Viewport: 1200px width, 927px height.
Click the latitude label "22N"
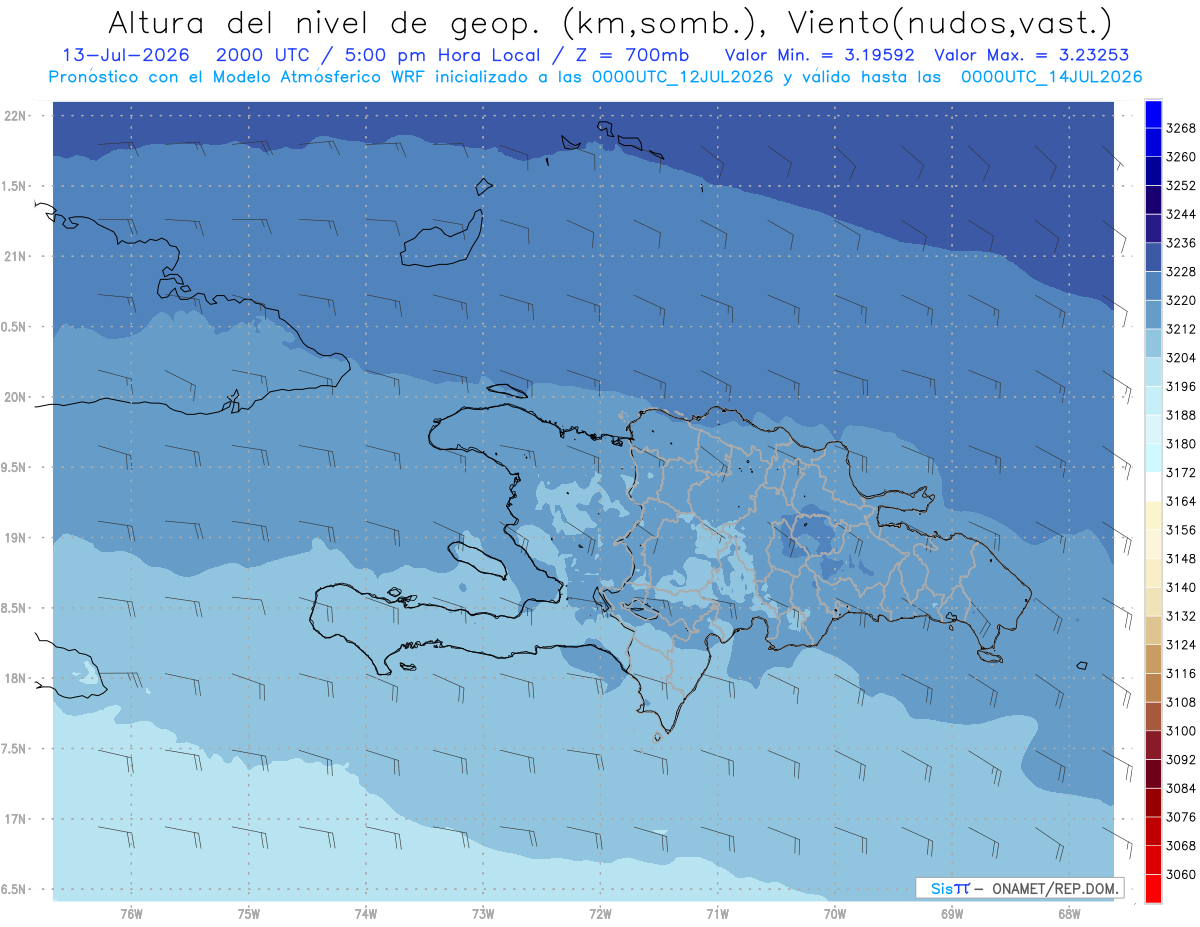pyautogui.click(x=15, y=116)
